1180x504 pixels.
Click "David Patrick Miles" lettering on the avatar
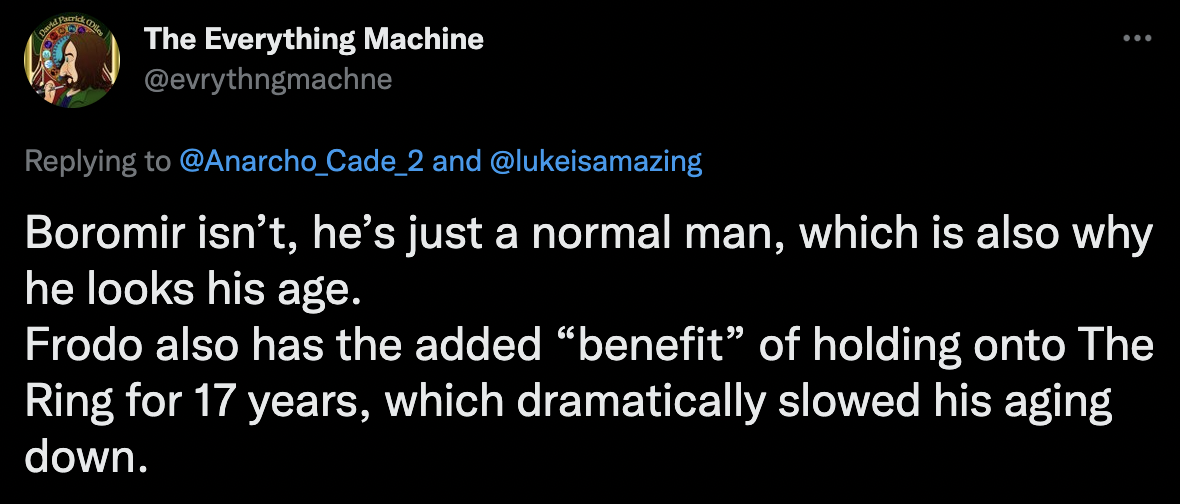tap(73, 25)
